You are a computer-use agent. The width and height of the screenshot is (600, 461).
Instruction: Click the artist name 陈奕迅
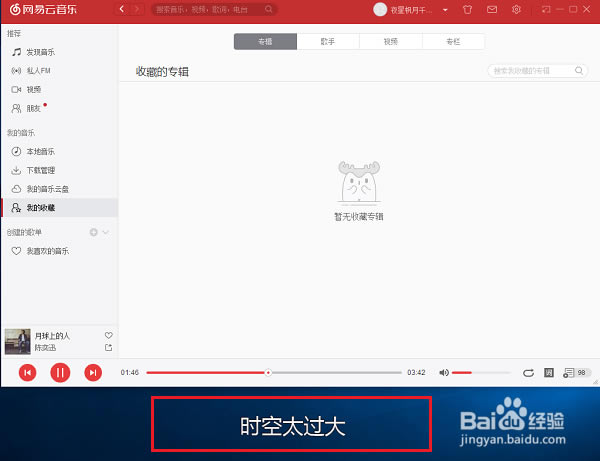45,347
